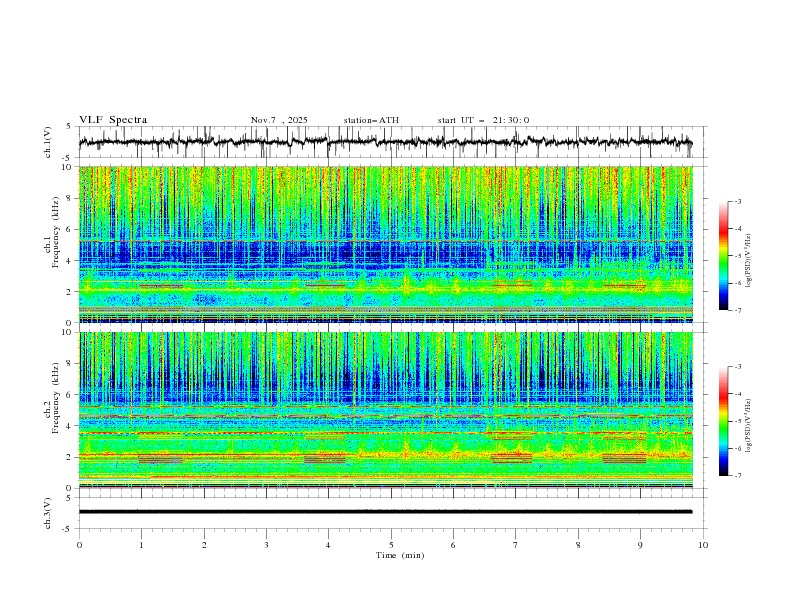The height and width of the screenshot is (612, 792).
Task: Click the ch.1 colorbar "log(PSD)(V²/Hz)" label
Action: tap(749, 261)
